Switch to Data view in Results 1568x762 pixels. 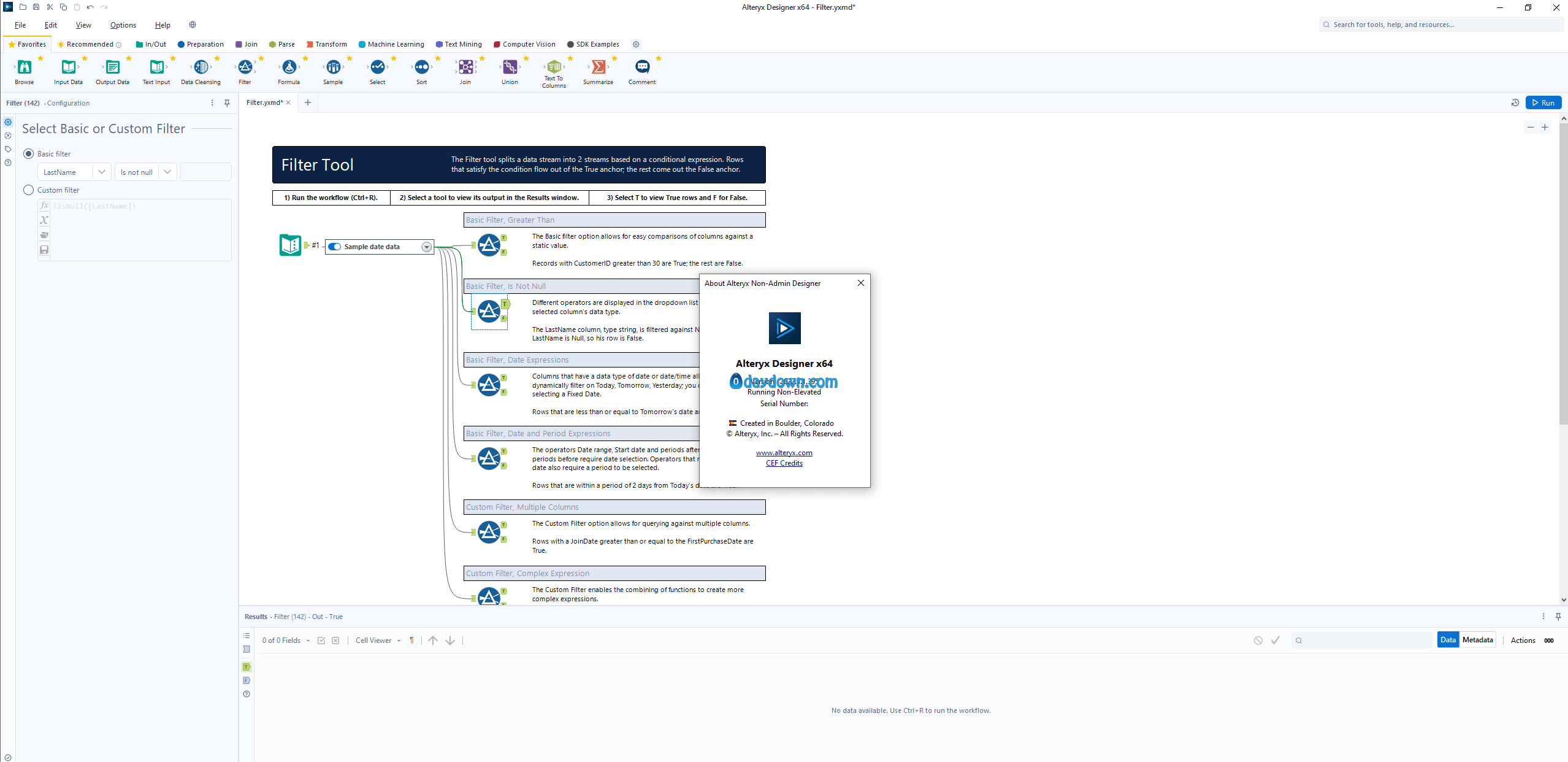click(1448, 640)
